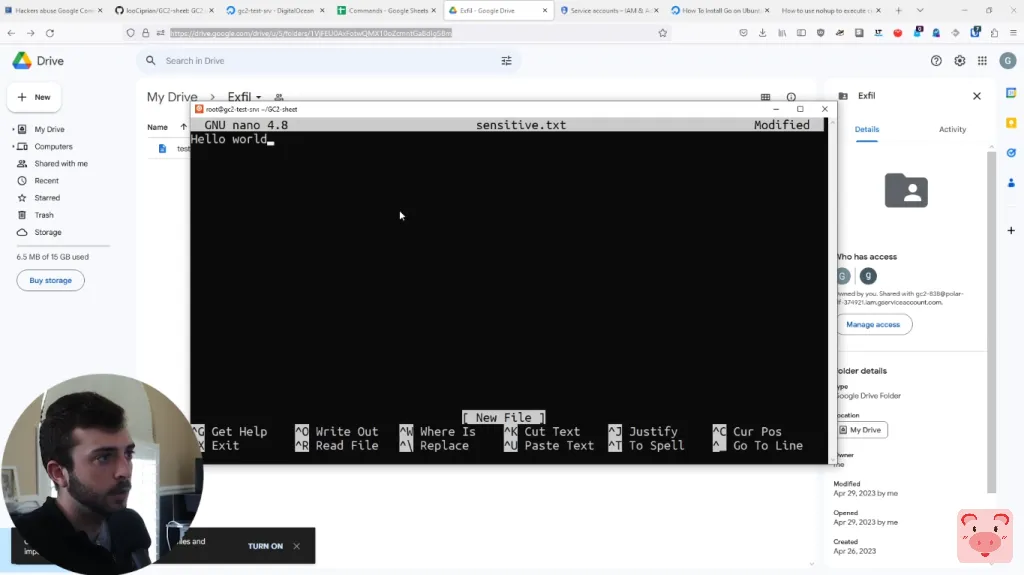Image resolution: width=1024 pixels, height=575 pixels.
Task: Go to My Drive via breadcrumb
Action: point(172,97)
